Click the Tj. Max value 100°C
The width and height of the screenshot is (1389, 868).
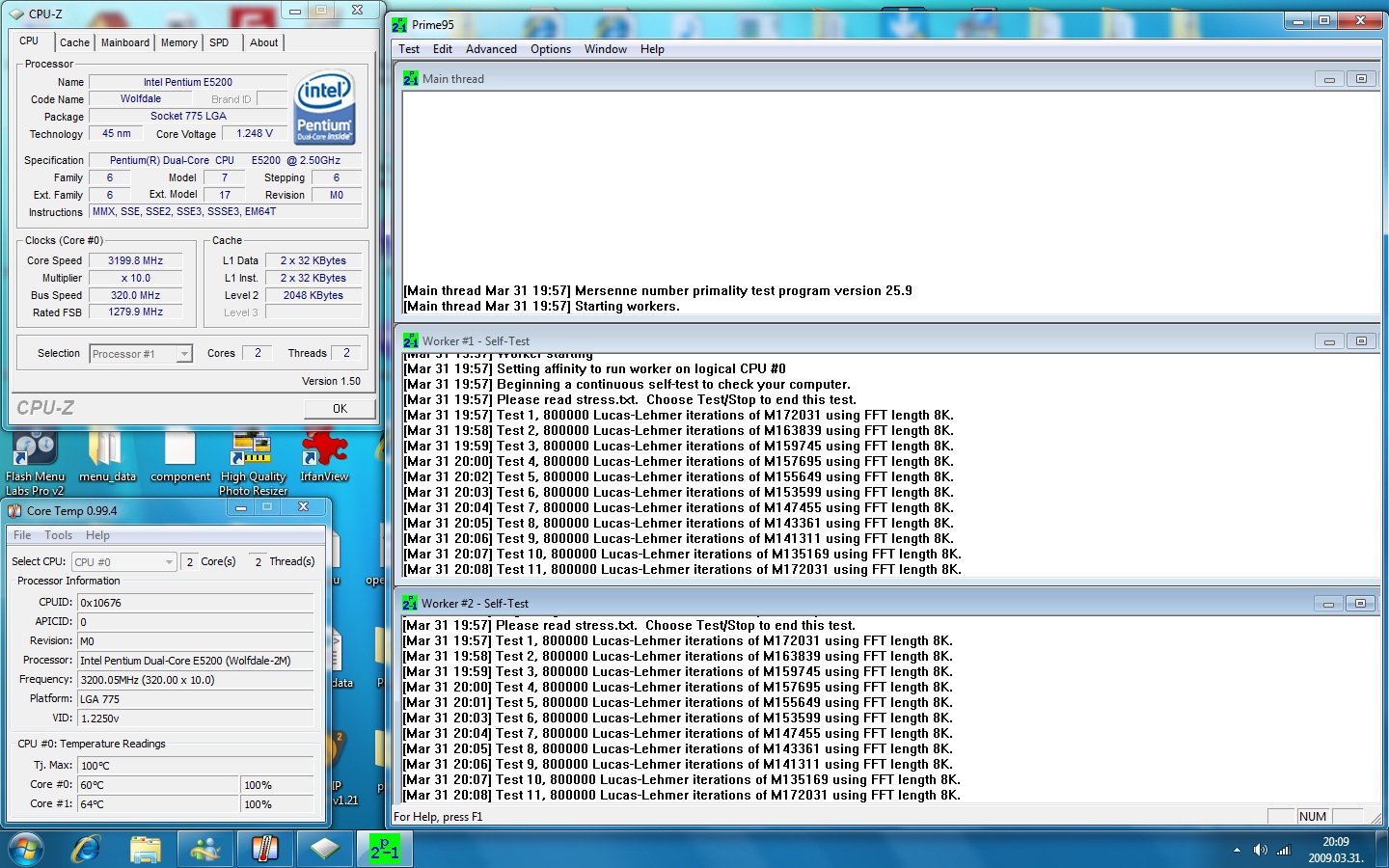click(196, 766)
